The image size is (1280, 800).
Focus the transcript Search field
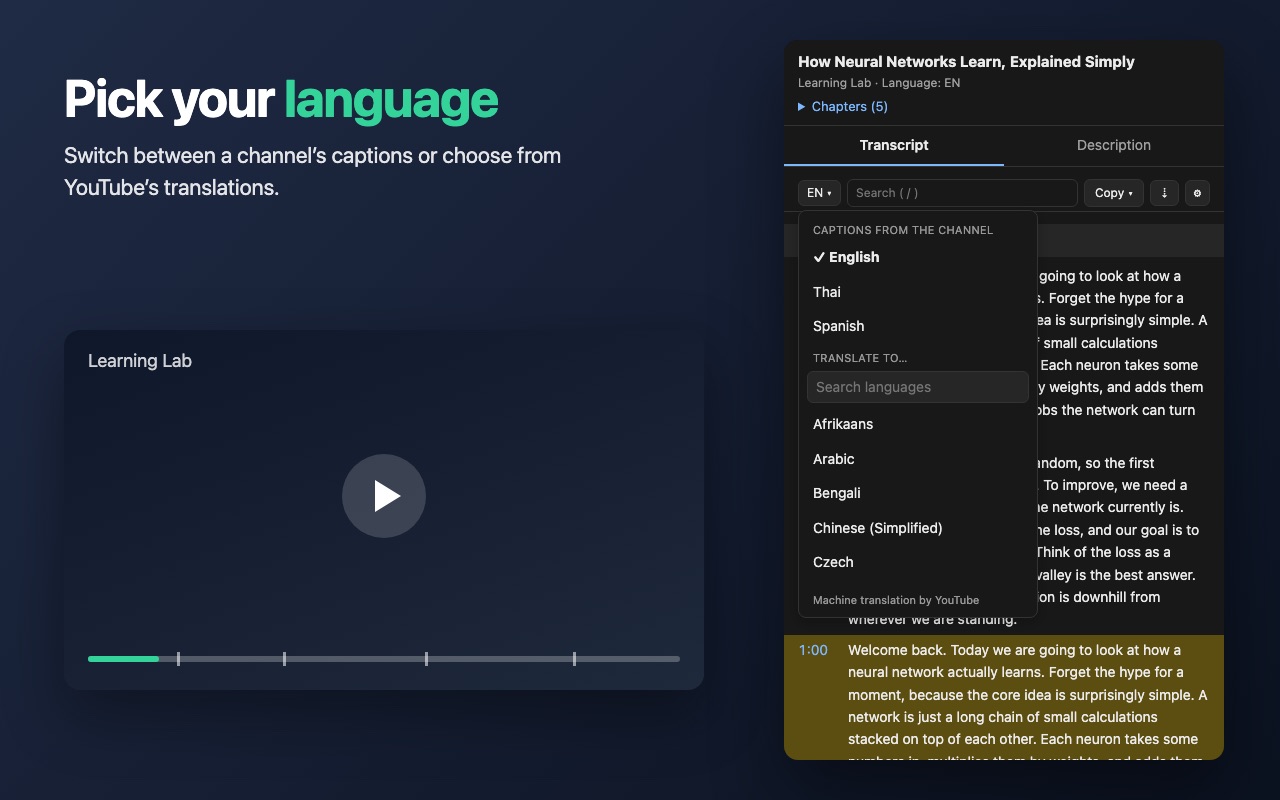tap(962, 193)
